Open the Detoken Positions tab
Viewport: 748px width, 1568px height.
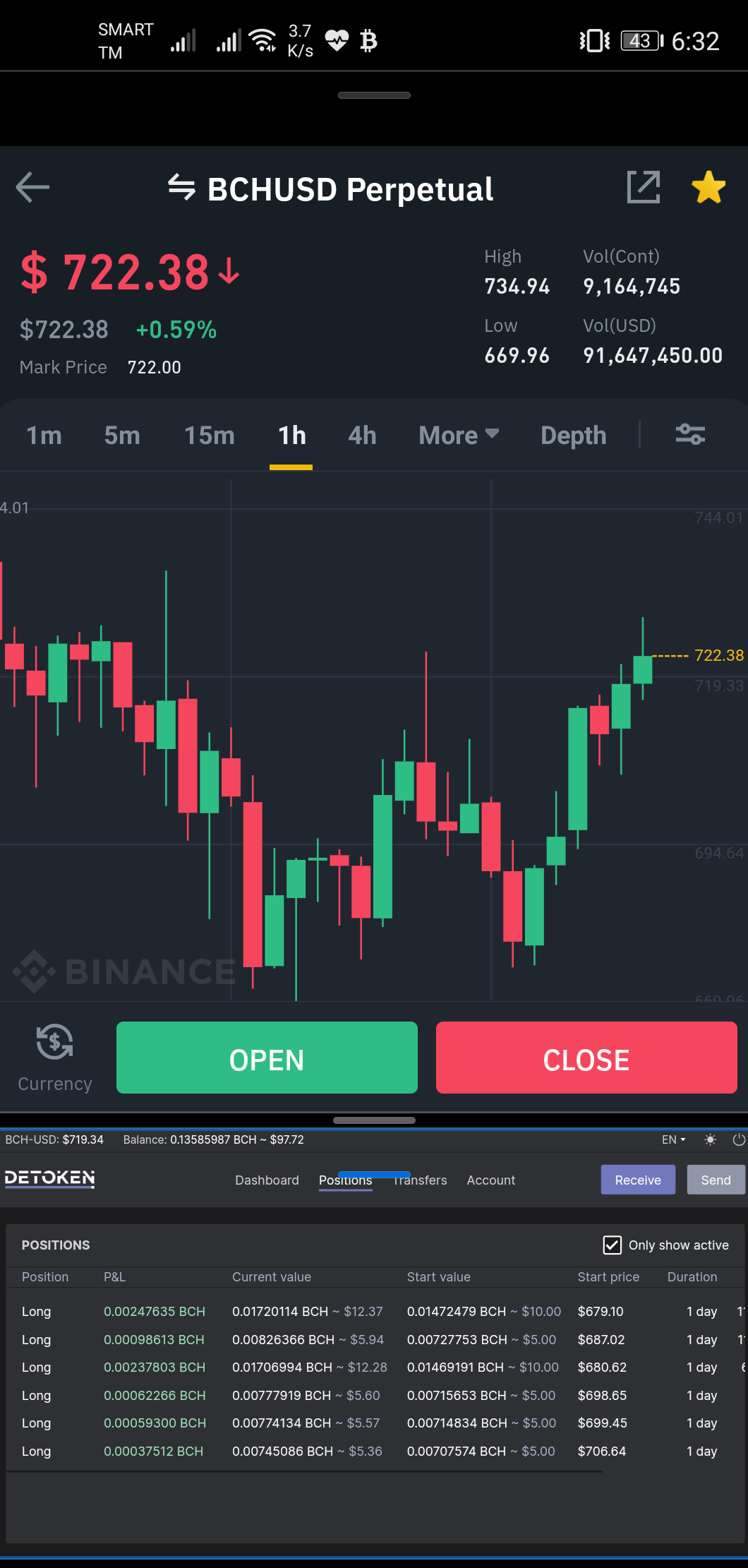pyautogui.click(x=345, y=1180)
